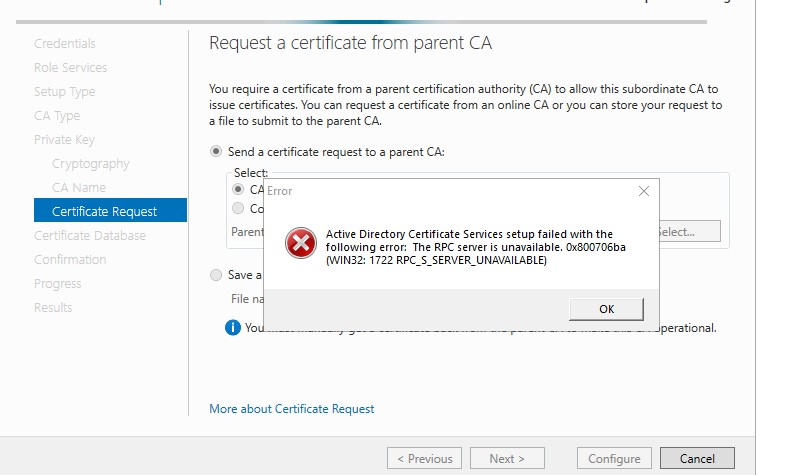Open More about Certificate Request link
The height and width of the screenshot is (475, 790).
point(291,409)
